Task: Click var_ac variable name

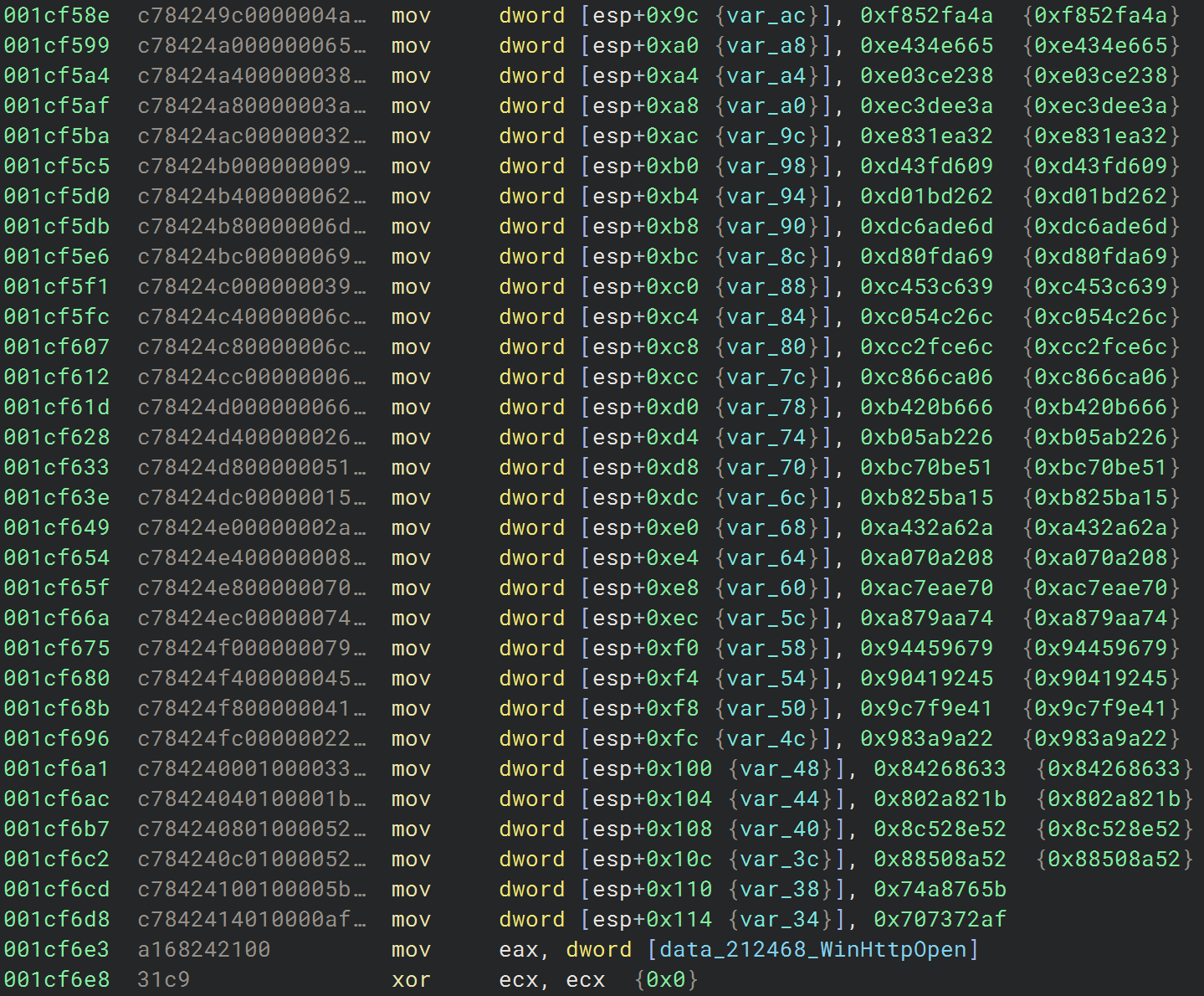Action: click(766, 15)
